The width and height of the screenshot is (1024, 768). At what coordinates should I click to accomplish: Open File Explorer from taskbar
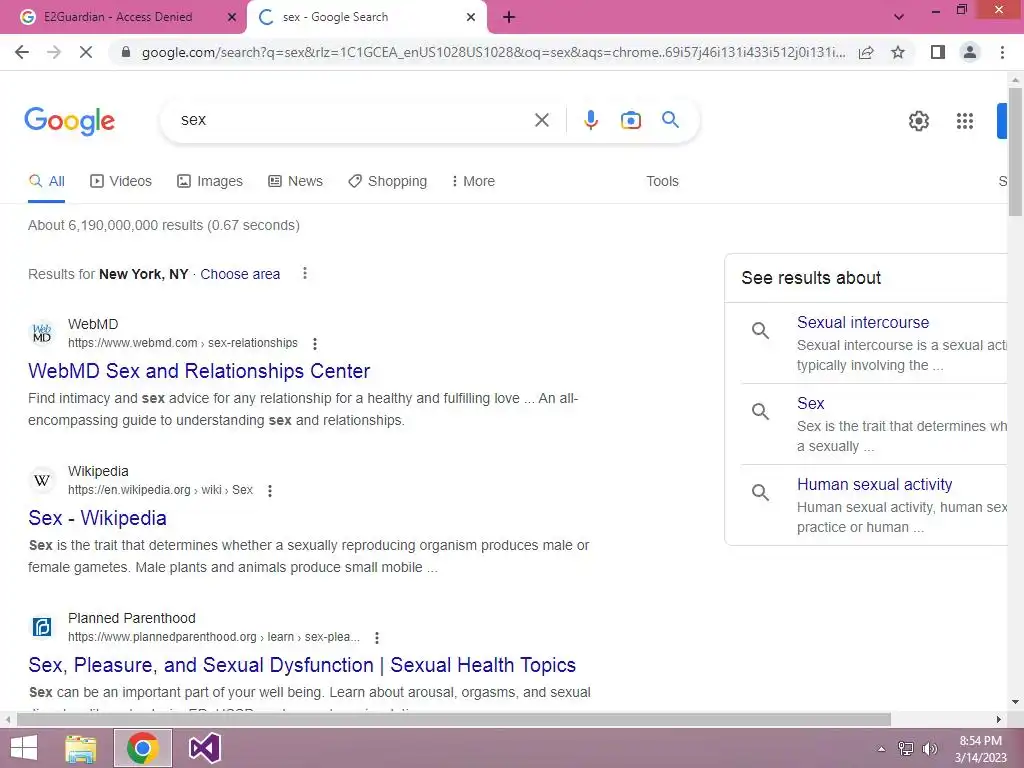81,748
